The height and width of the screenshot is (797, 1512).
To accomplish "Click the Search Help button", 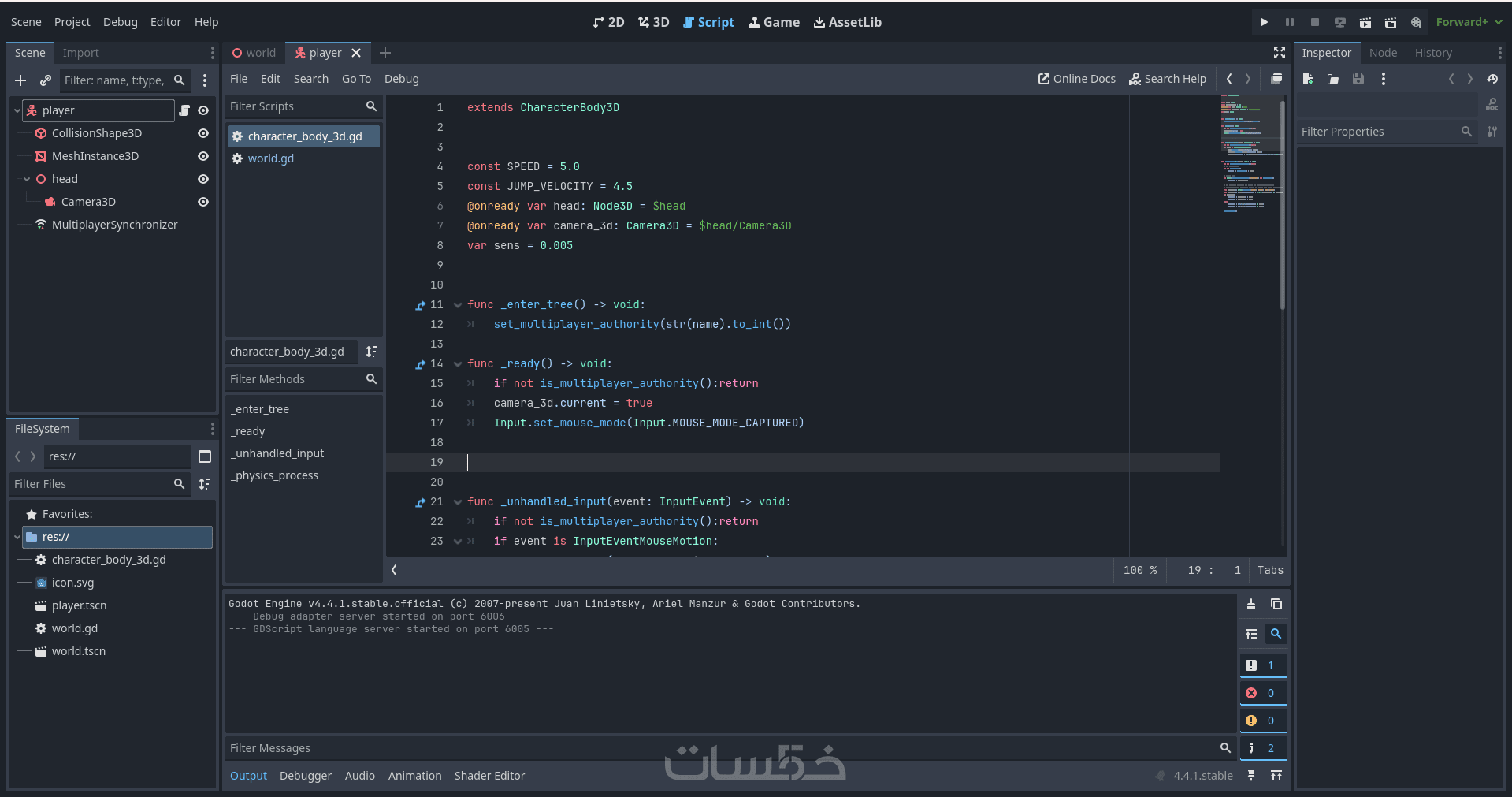I will (x=1168, y=79).
